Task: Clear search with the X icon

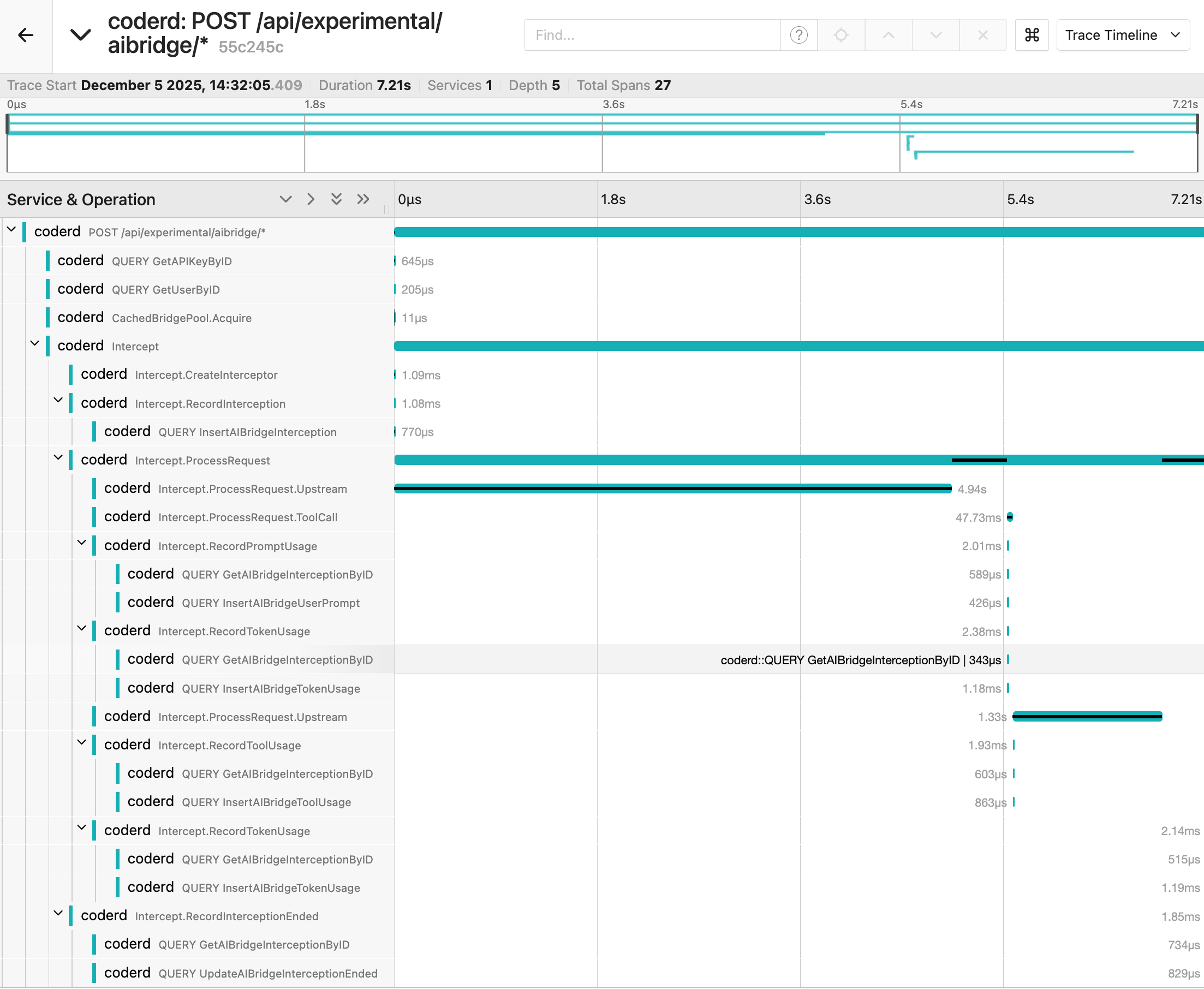Action: pos(982,35)
